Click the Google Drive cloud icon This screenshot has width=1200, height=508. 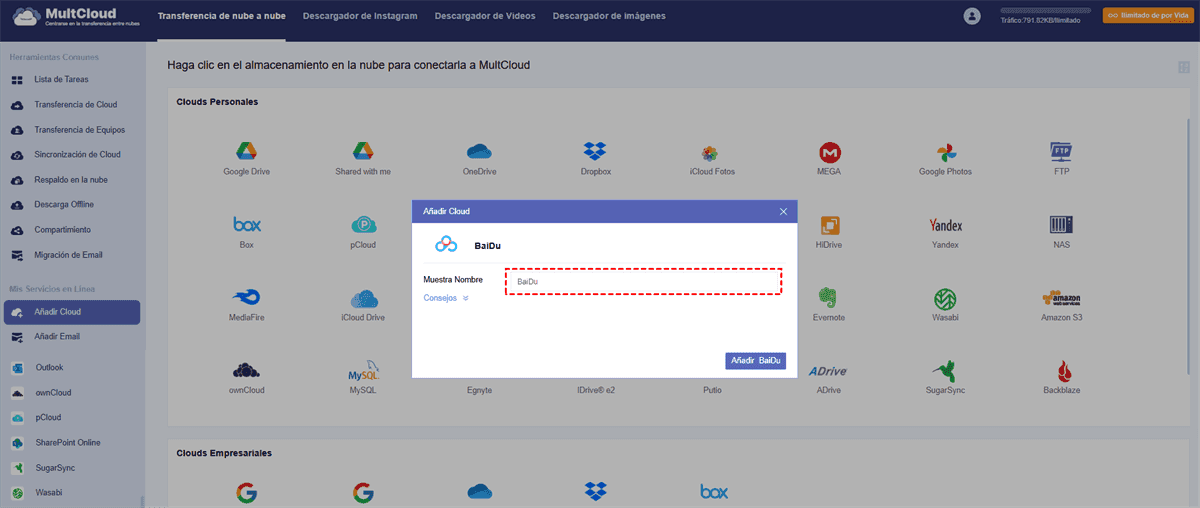[246, 152]
